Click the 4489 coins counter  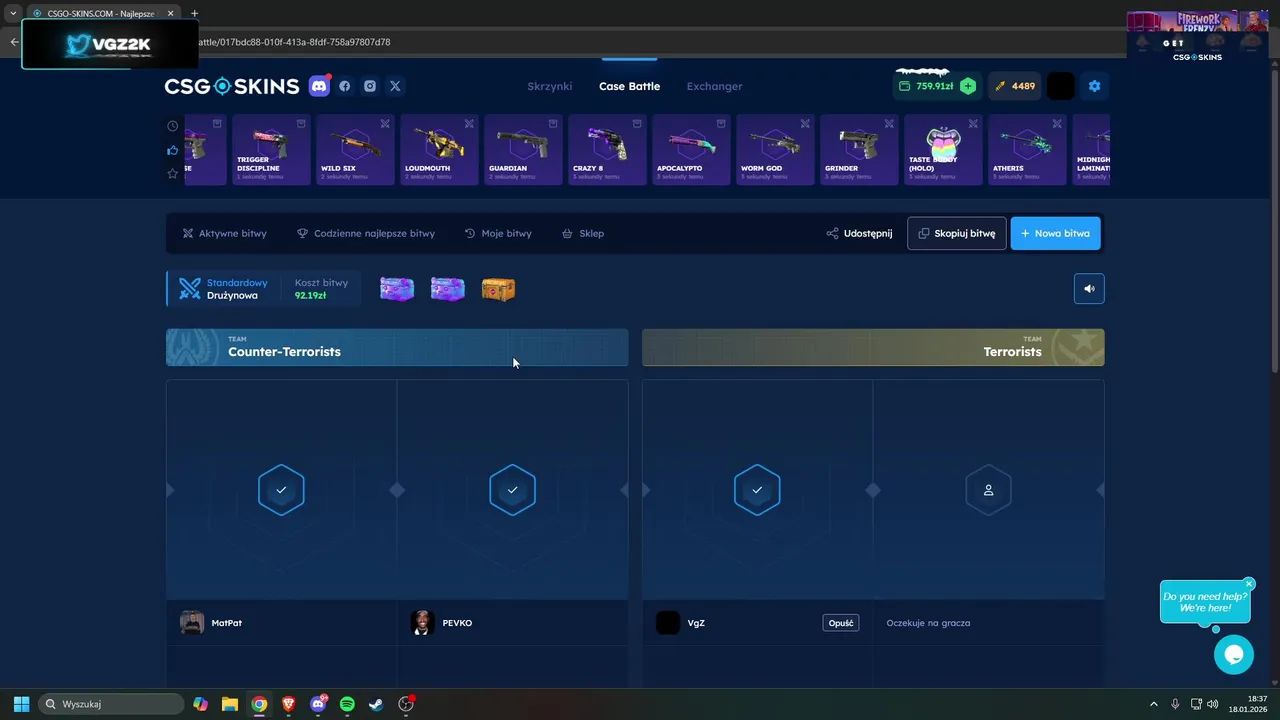pyautogui.click(x=1014, y=86)
